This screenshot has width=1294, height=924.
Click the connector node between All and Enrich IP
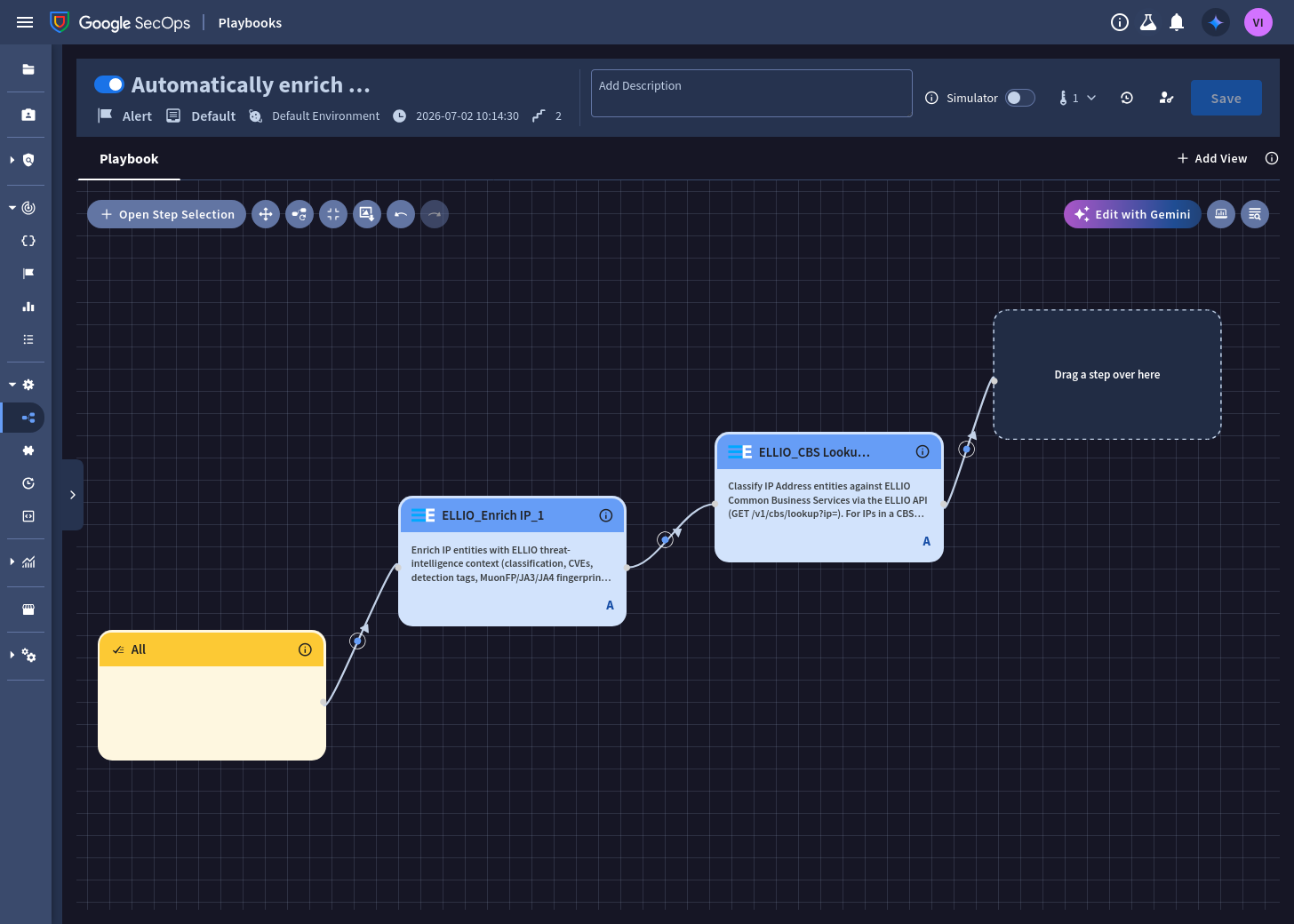tap(357, 641)
